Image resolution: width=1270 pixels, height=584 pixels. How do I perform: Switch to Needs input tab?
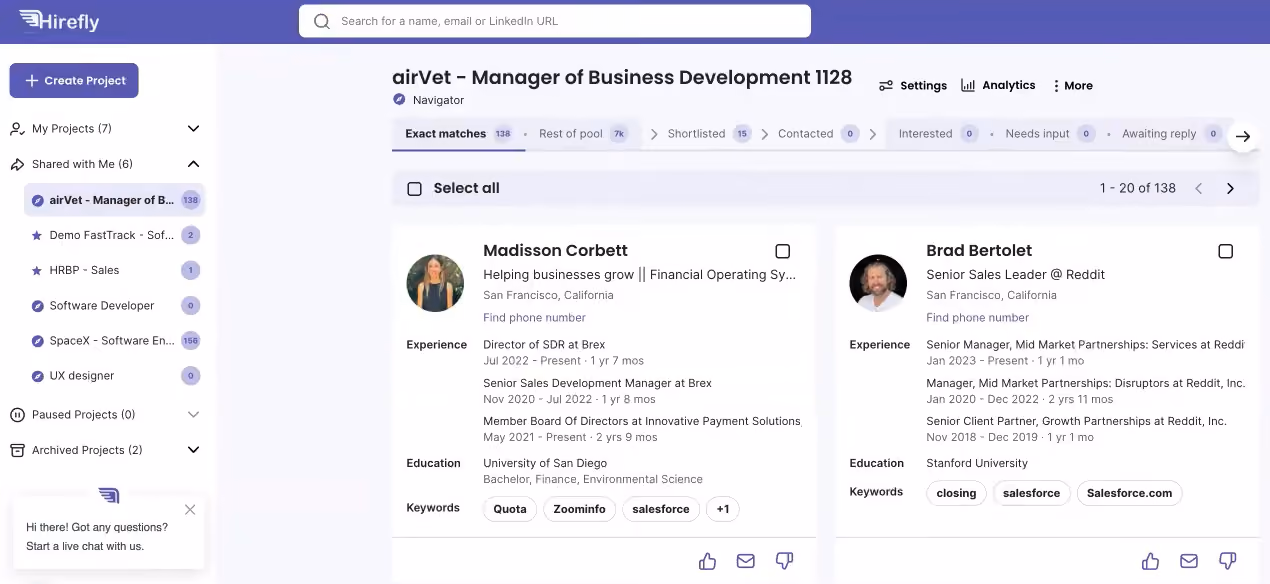pyautogui.click(x=1050, y=134)
